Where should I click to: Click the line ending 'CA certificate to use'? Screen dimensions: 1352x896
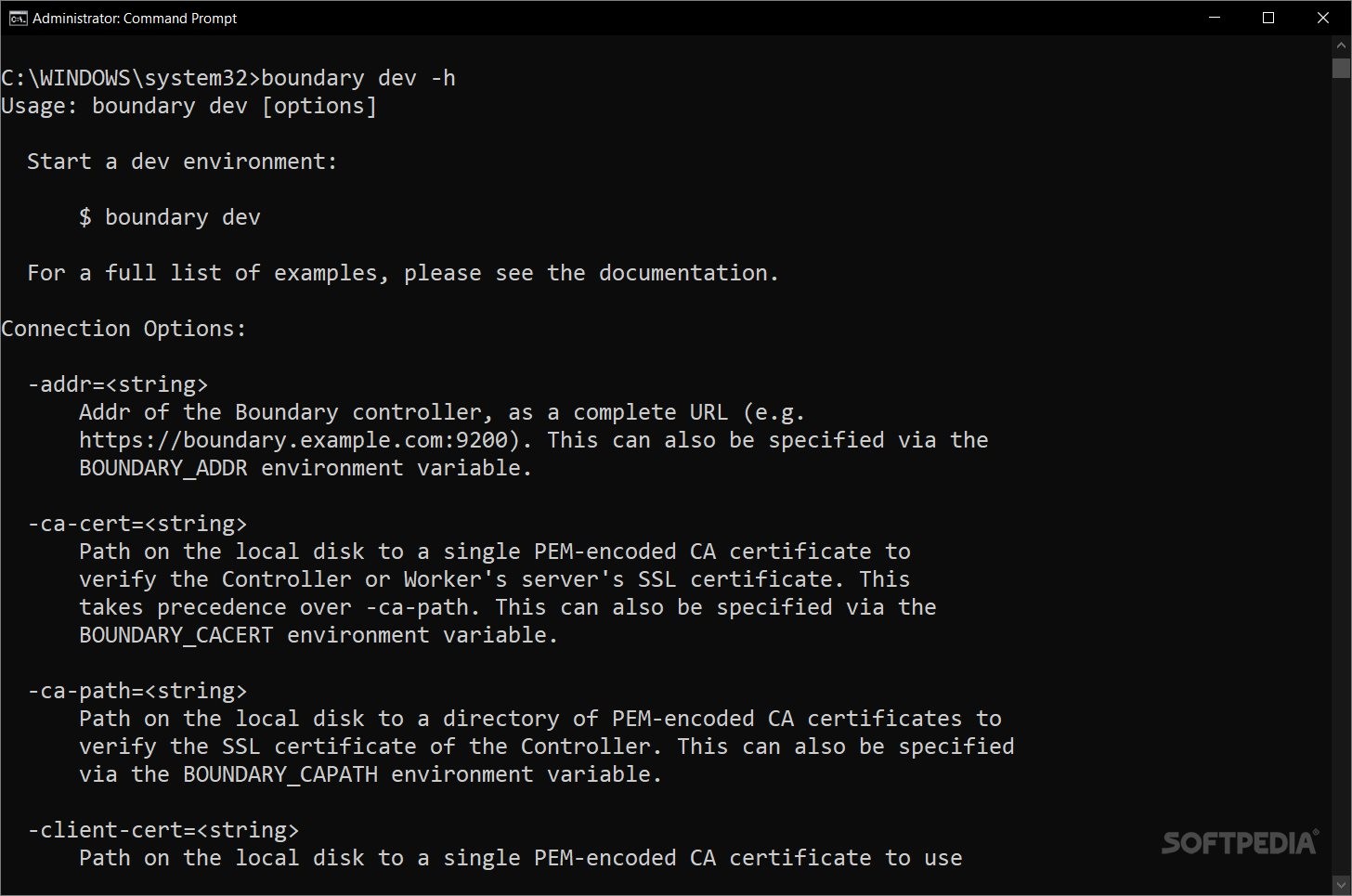point(521,858)
